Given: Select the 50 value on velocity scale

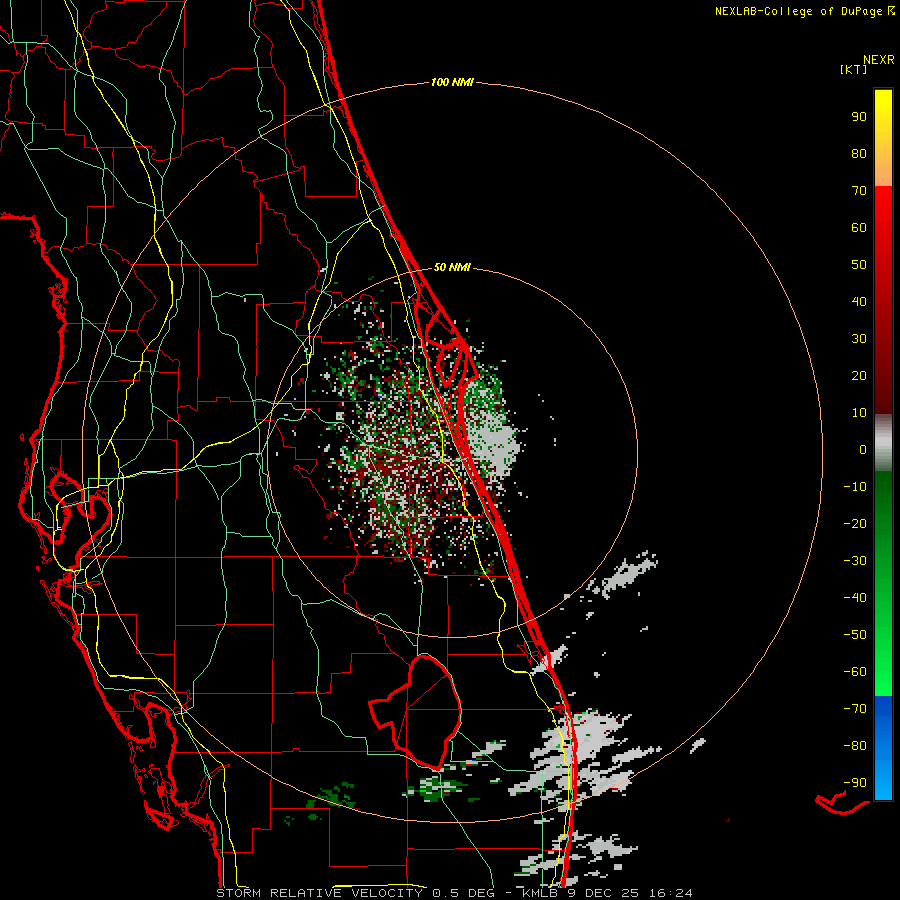Looking at the screenshot, I should click(859, 265).
